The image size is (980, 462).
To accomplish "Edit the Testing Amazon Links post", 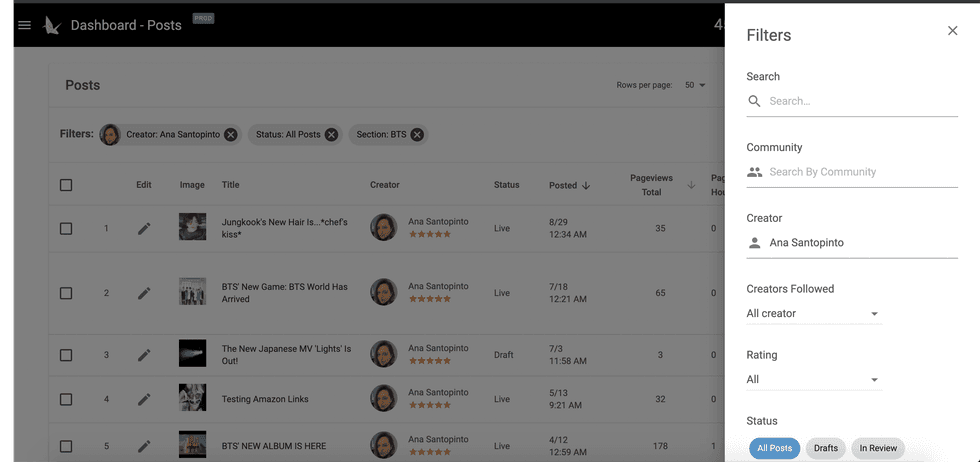I will (144, 399).
